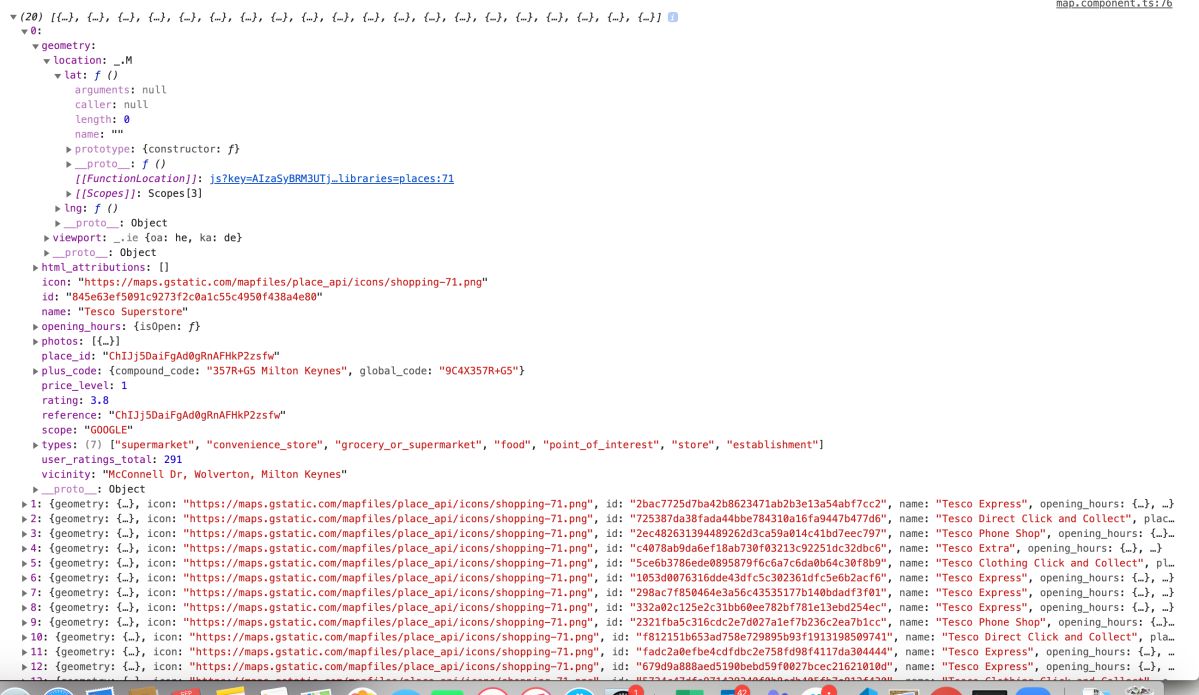Expand the lng function node
This screenshot has height=695, width=1199.
(57, 209)
